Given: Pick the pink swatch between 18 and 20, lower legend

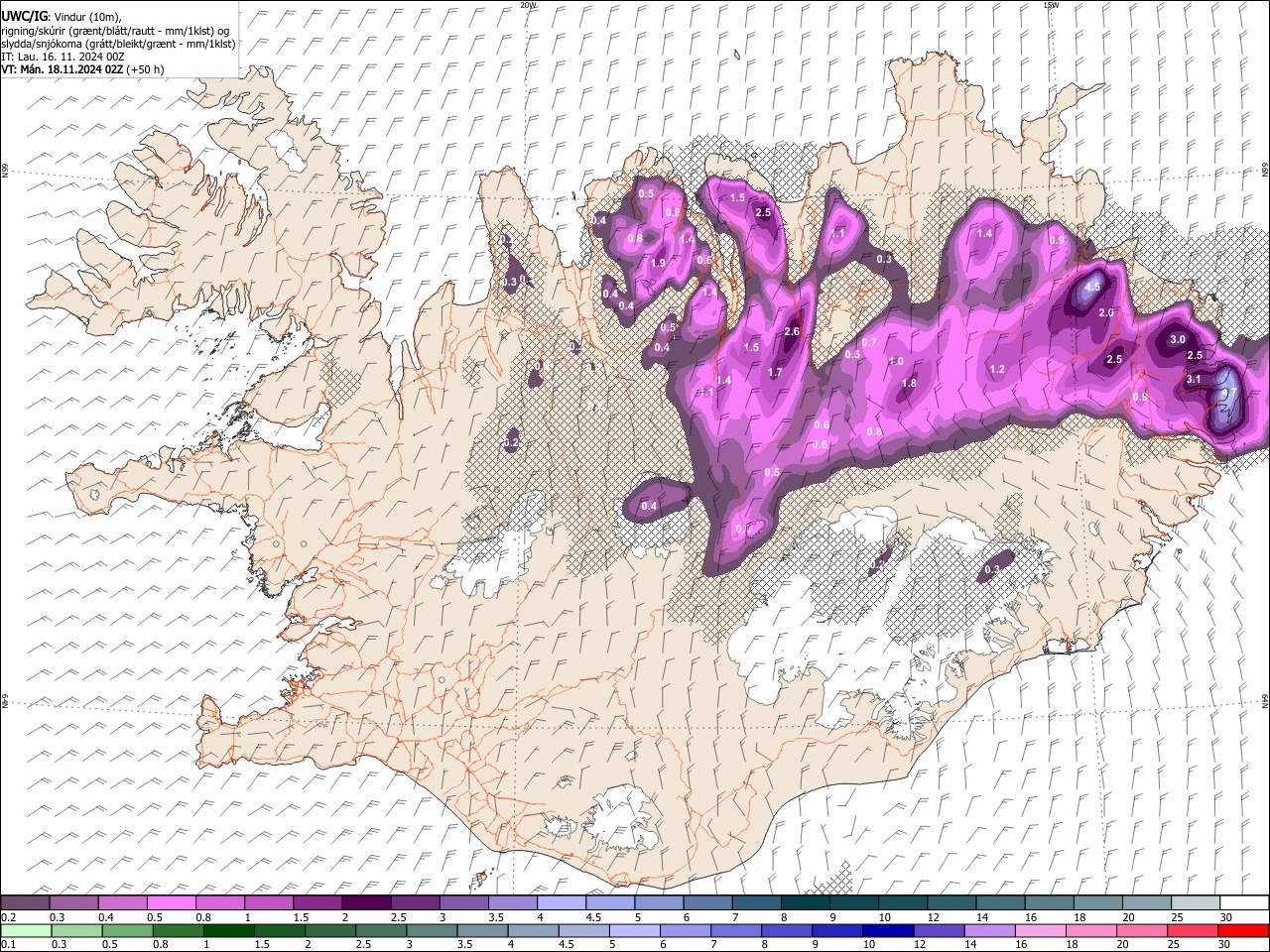Looking at the screenshot, I should point(1089,930).
